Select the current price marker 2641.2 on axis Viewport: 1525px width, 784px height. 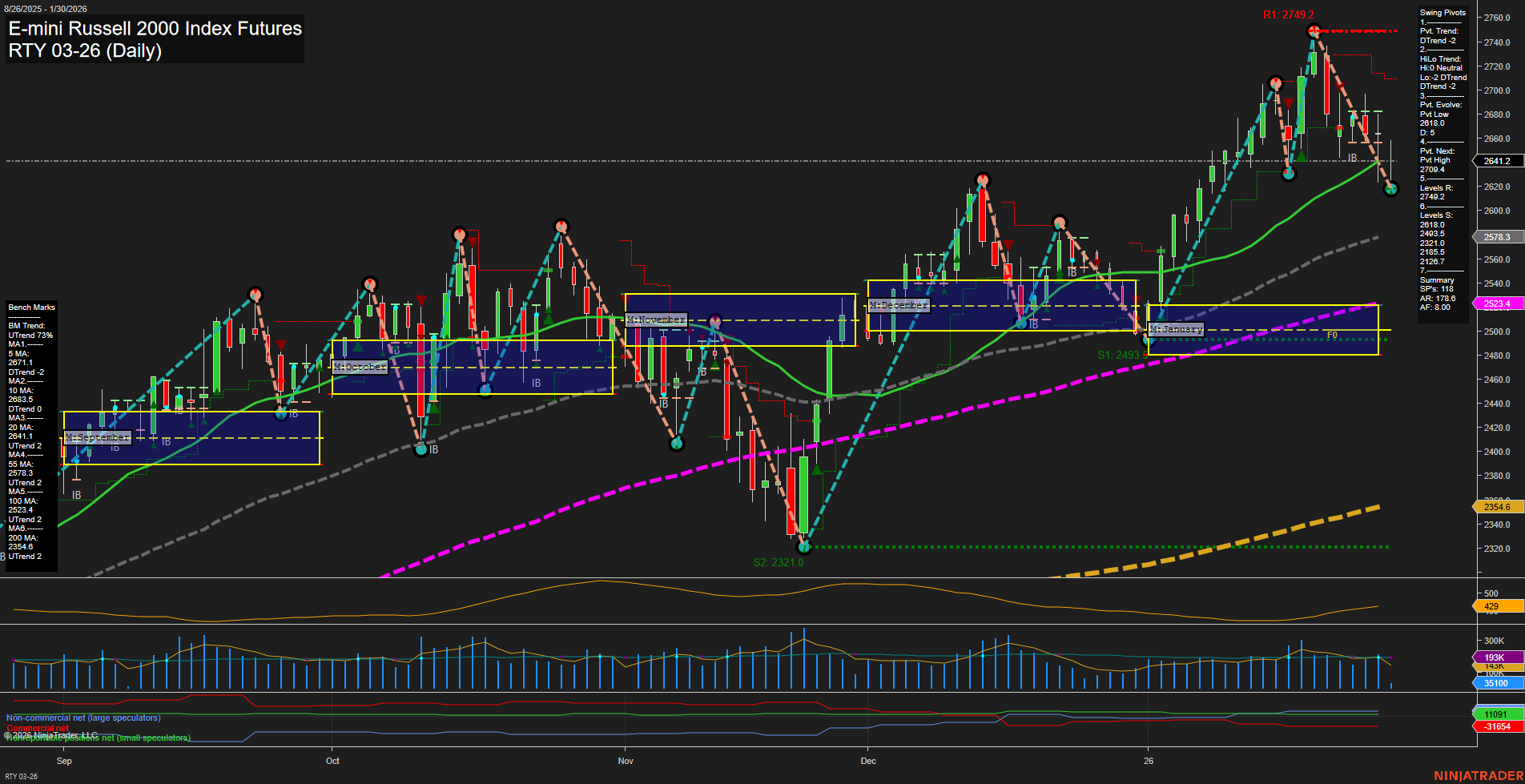coord(1496,161)
